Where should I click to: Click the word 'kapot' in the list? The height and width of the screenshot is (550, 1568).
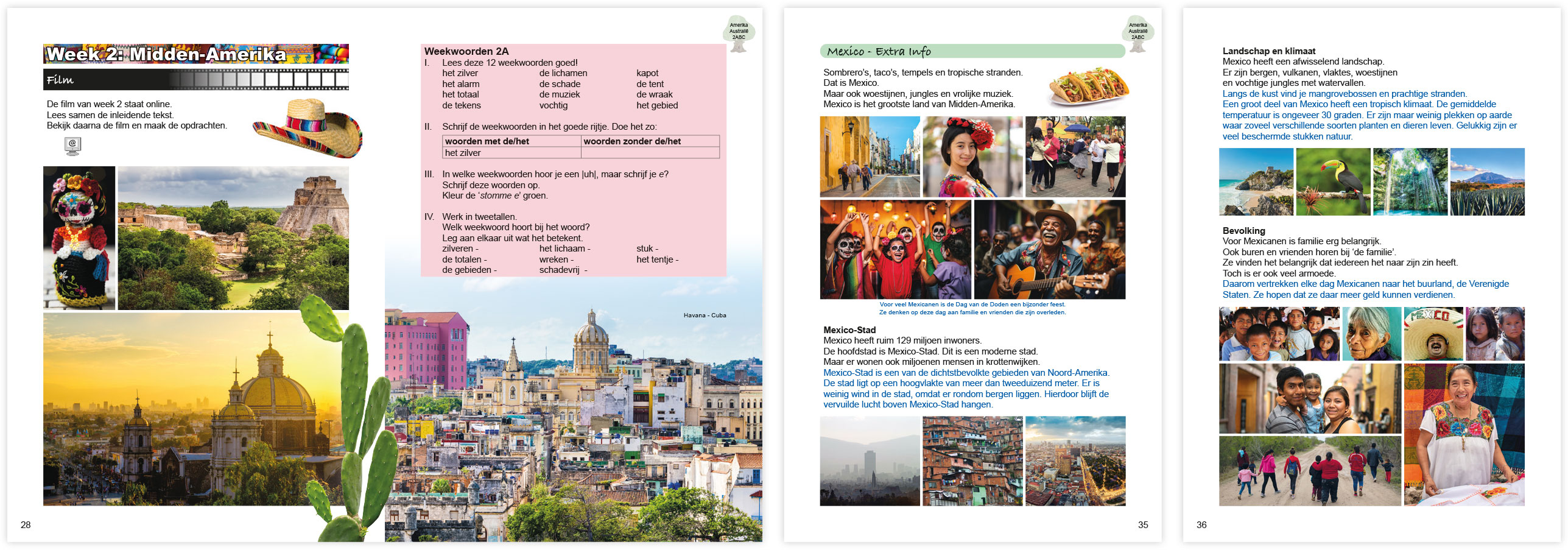pos(647,73)
